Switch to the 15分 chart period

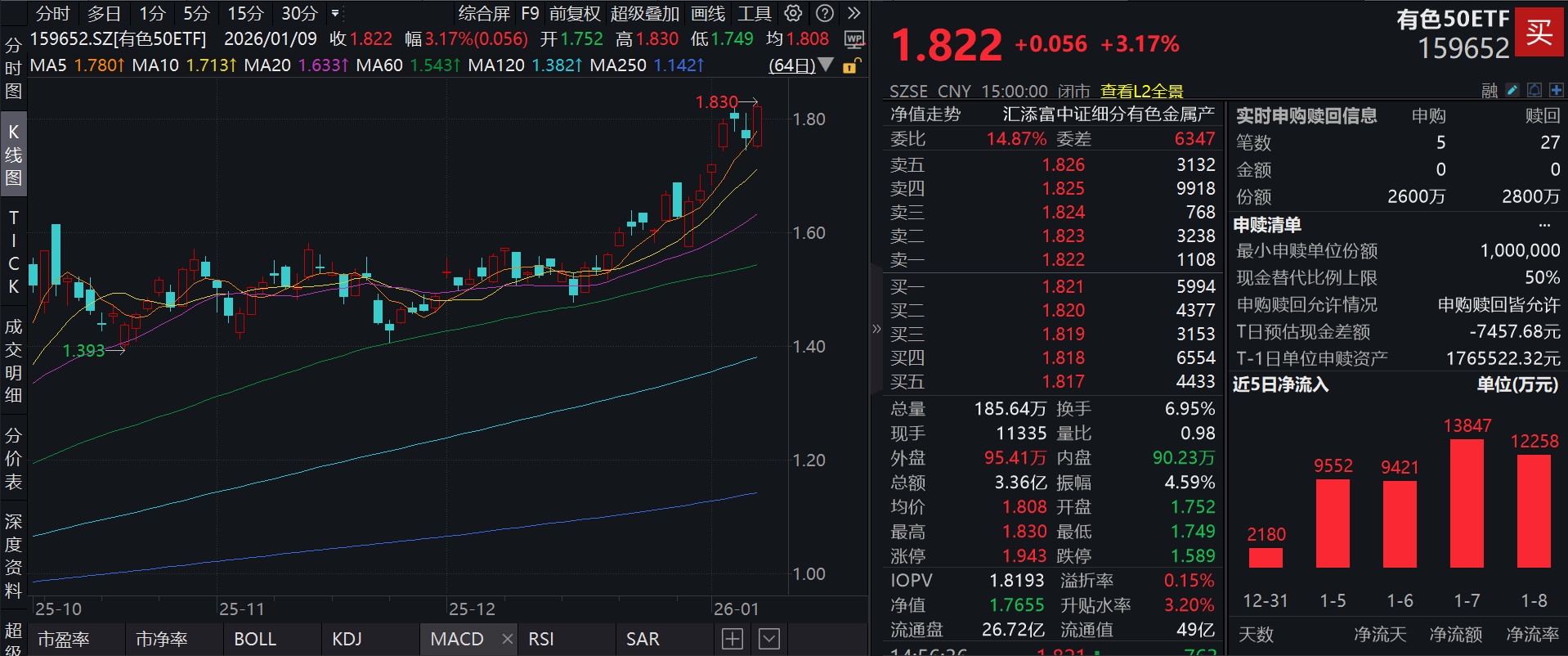point(245,13)
